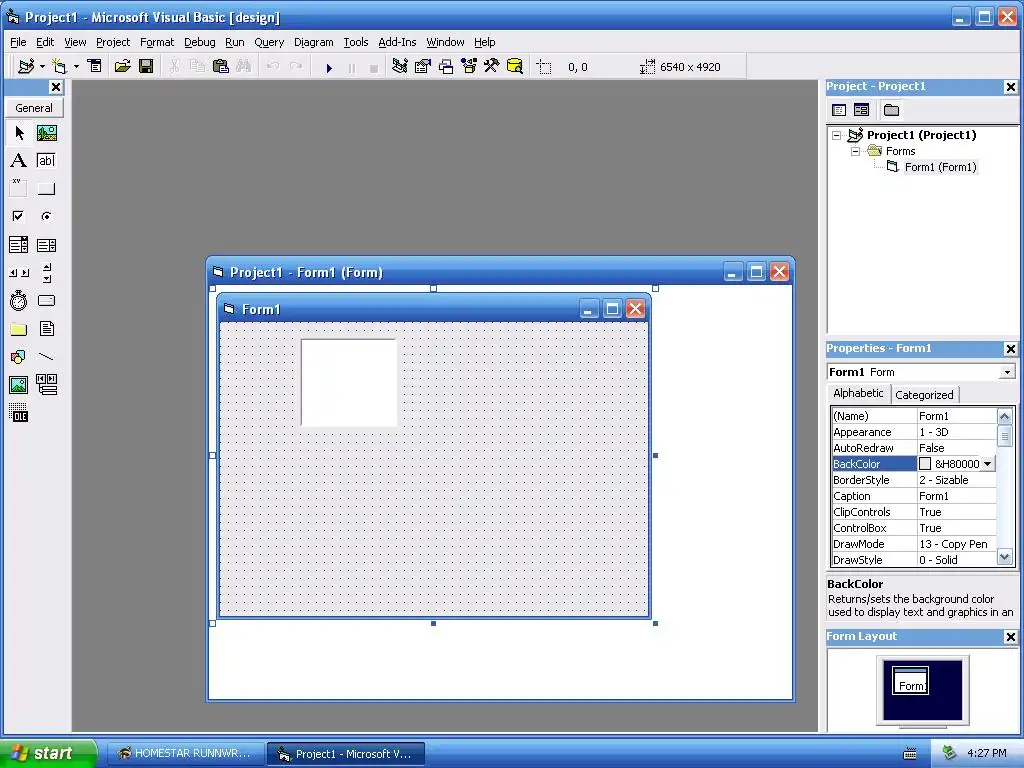Image resolution: width=1024 pixels, height=768 pixels.
Task: Click the BackColor color swatch
Action: pyautogui.click(x=925, y=464)
